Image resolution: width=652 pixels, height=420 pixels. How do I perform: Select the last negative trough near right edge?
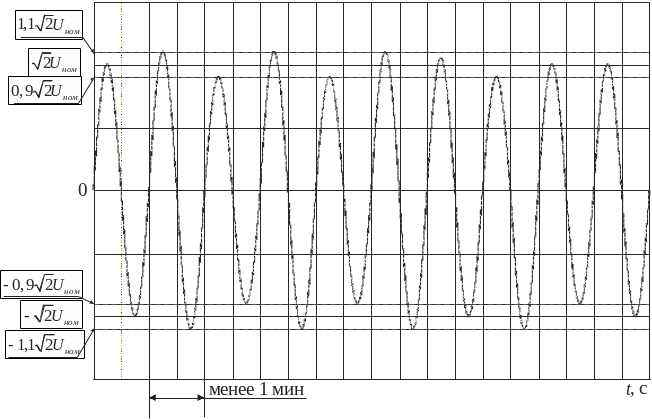[x=637, y=316]
